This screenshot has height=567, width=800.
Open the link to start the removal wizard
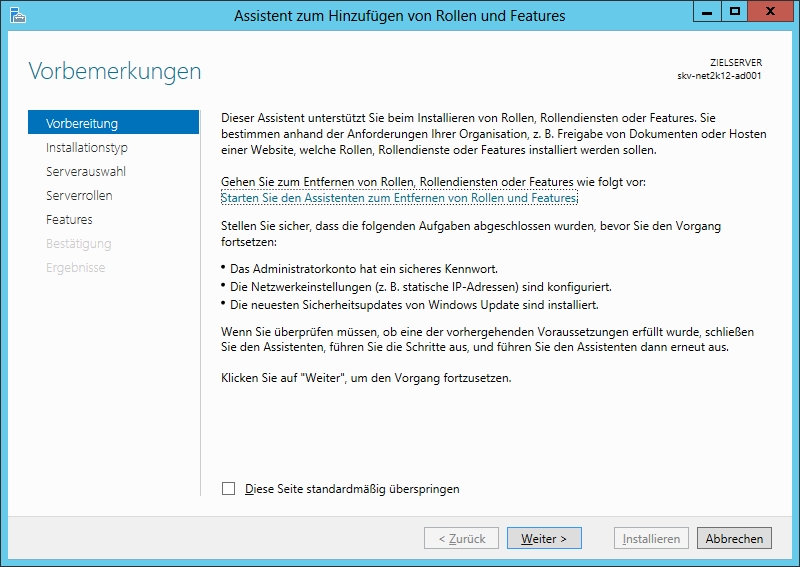click(398, 198)
